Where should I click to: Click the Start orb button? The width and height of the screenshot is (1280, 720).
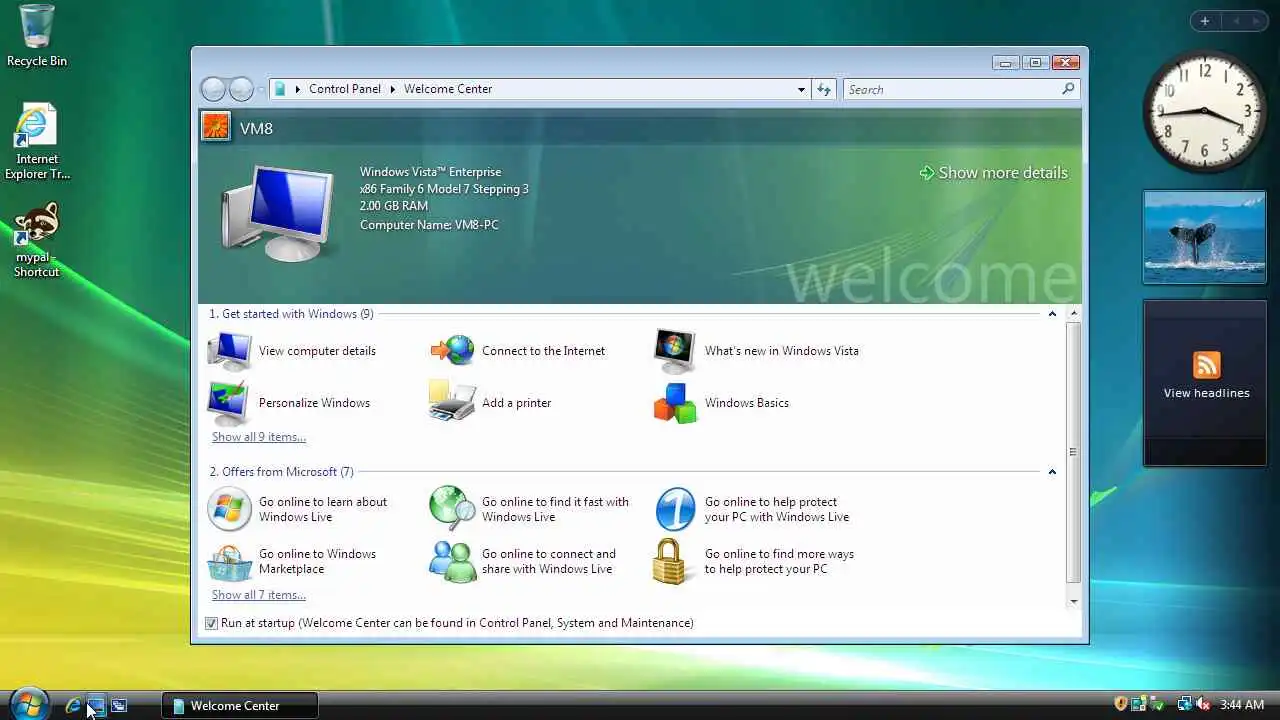28,704
